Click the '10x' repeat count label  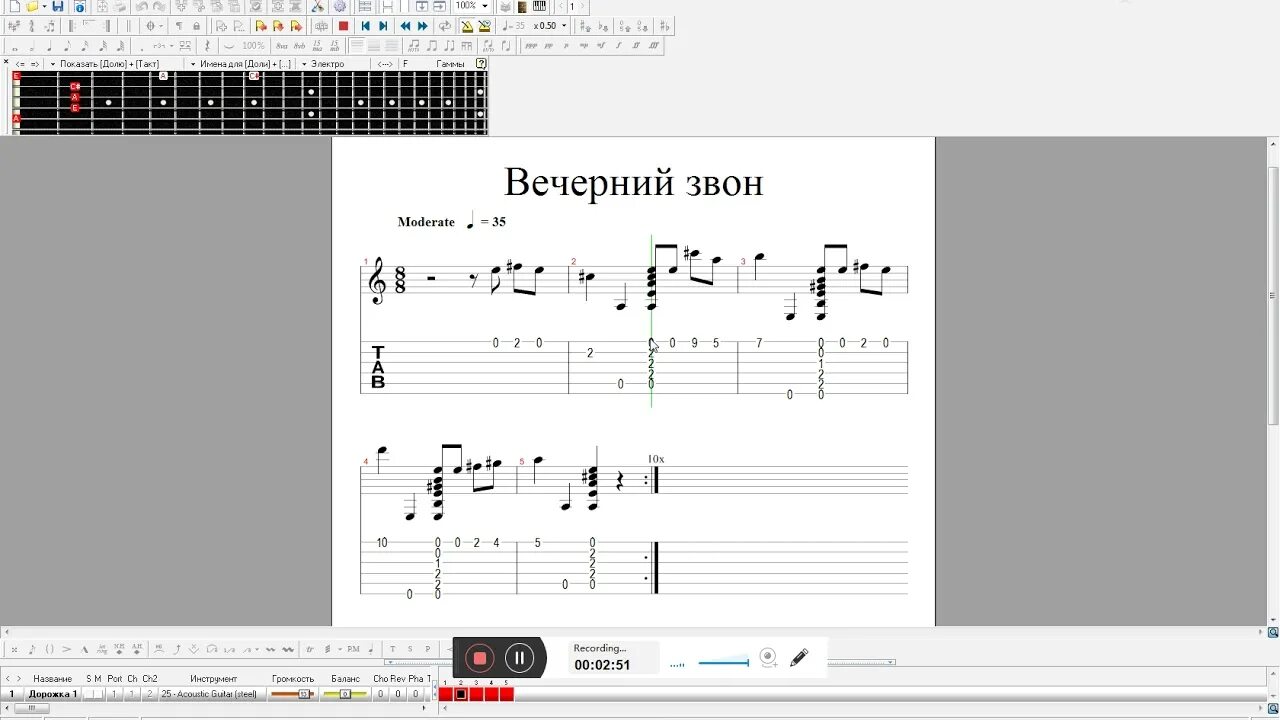pos(656,459)
